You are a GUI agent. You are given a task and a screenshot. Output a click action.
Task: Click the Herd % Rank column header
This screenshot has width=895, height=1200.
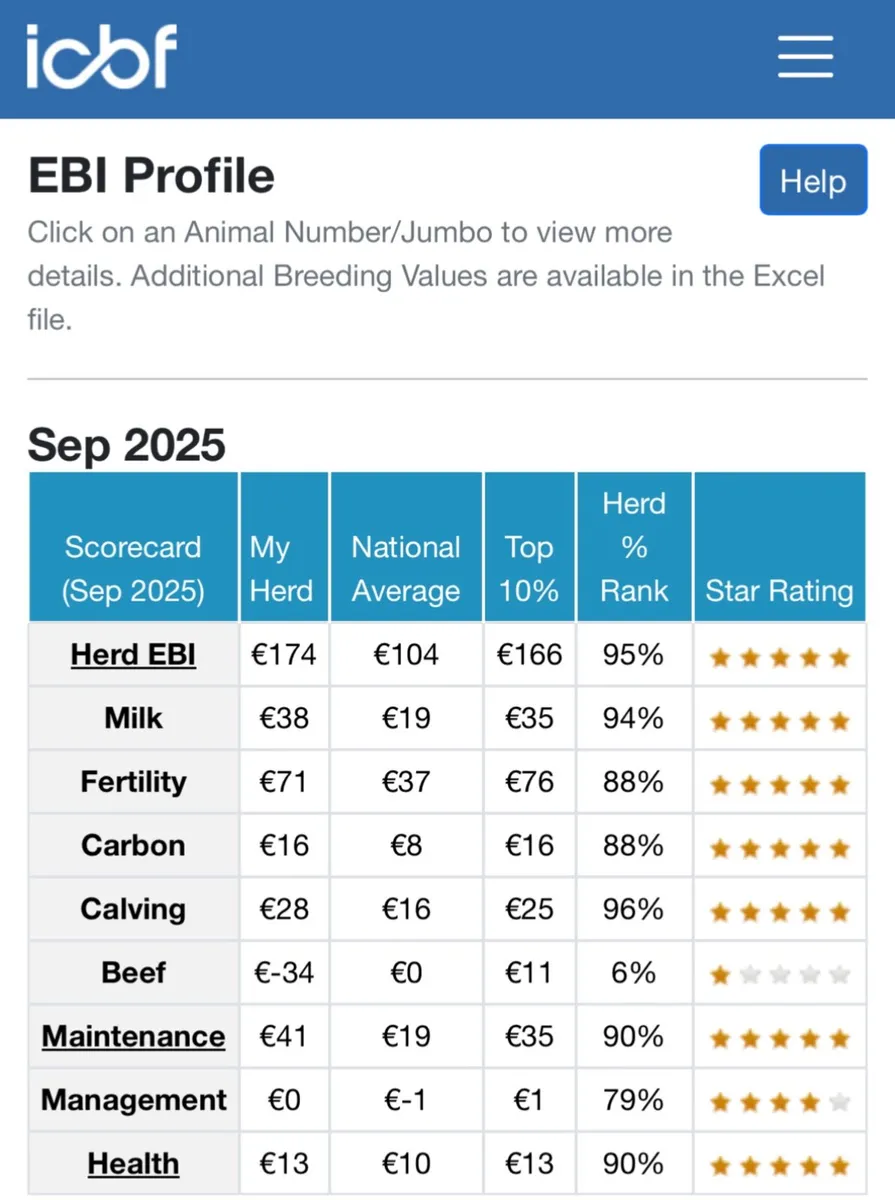tap(633, 547)
